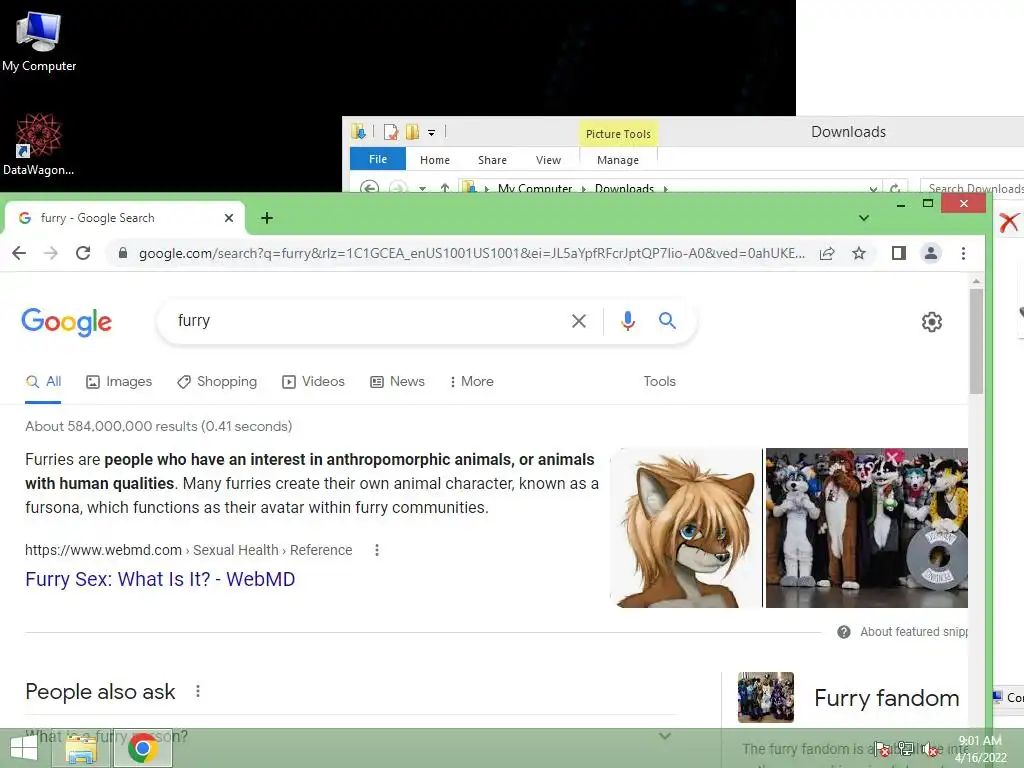Click About featured snippets help icon
Viewport: 1024px width, 768px height.
coord(844,632)
